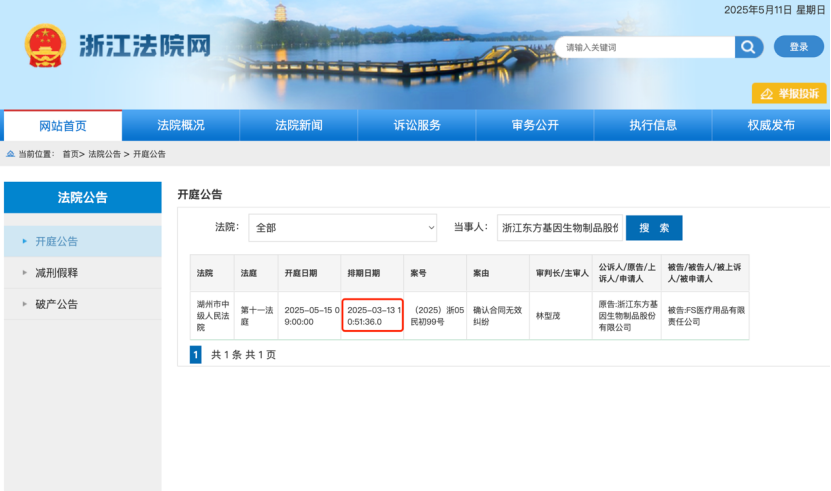Click the arrow bullet beside 减刑假释
This screenshot has height=491, width=831.
[24, 273]
